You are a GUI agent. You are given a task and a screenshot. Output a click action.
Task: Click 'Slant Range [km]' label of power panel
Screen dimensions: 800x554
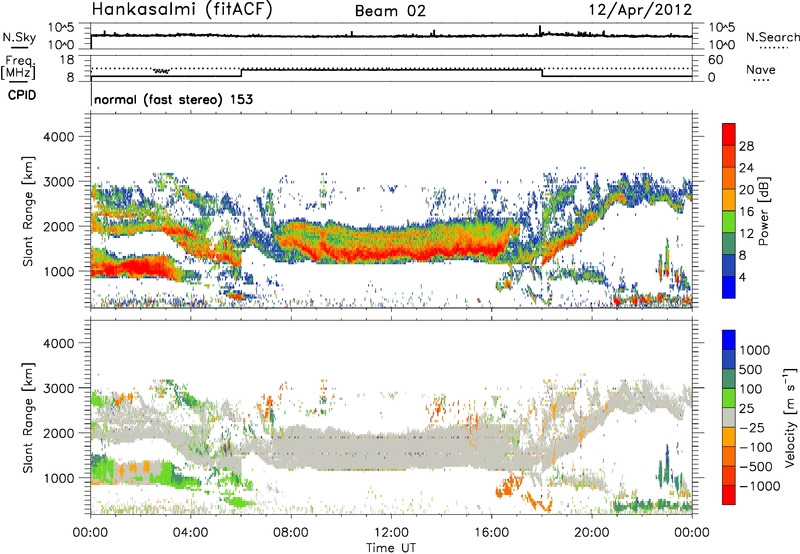coord(28,211)
